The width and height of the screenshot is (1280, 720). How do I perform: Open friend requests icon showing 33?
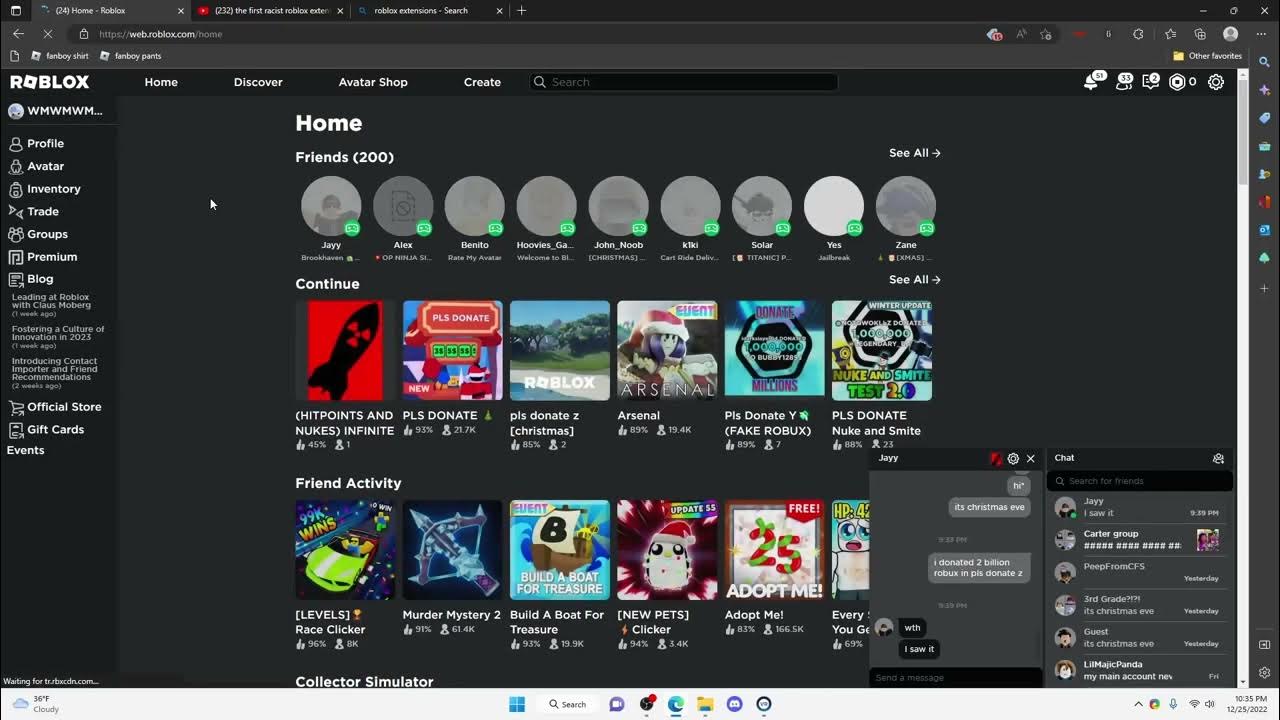(x=1123, y=82)
